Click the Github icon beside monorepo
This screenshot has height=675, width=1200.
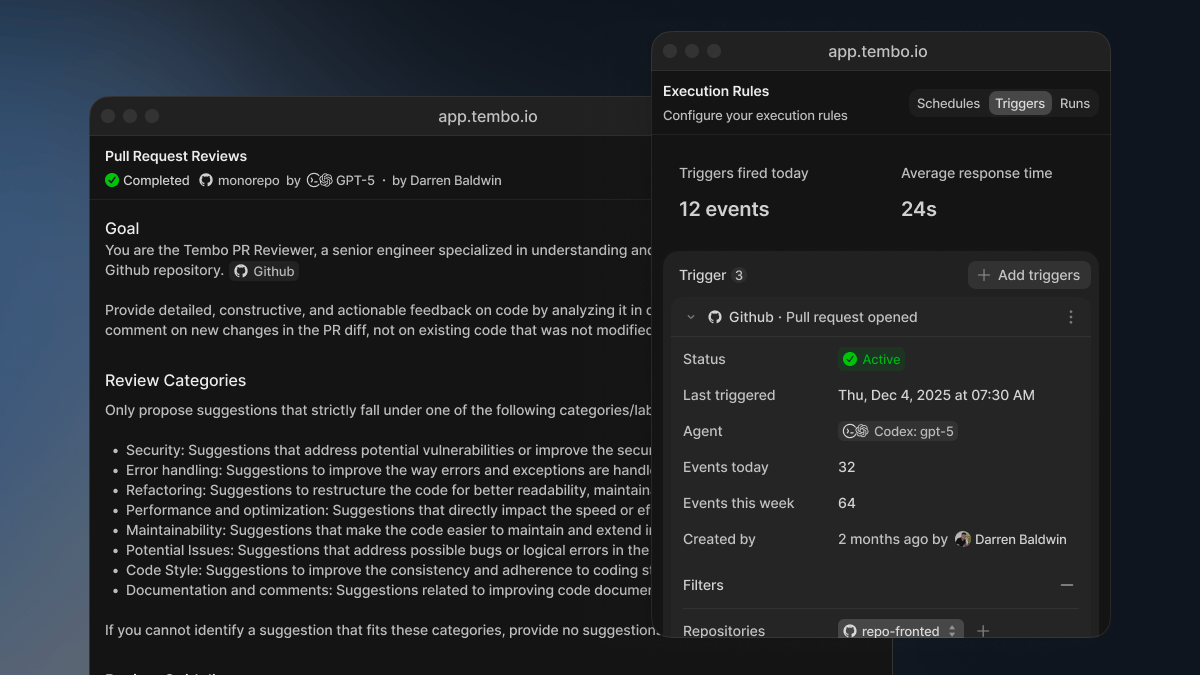206,180
